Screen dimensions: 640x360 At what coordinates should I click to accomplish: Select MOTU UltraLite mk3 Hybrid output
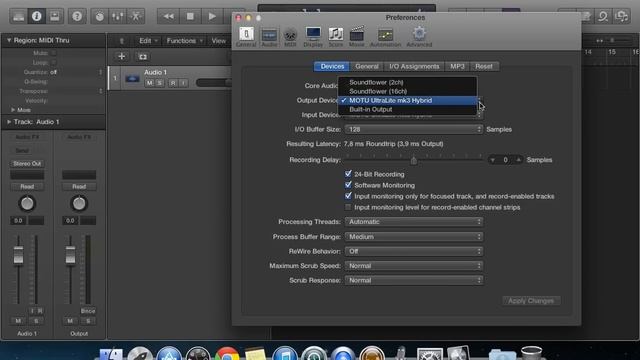pos(407,100)
